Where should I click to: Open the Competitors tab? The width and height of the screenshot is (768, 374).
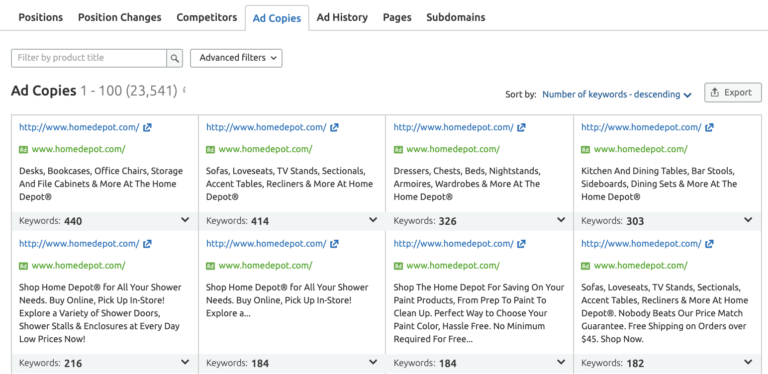(207, 17)
